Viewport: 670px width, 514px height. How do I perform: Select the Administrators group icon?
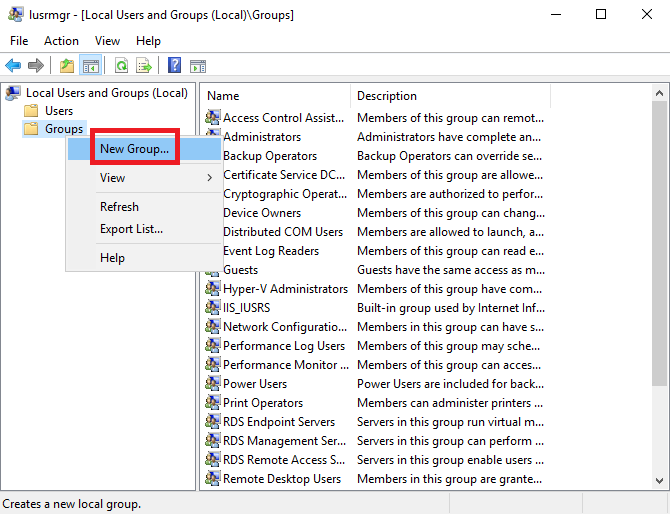(x=213, y=137)
